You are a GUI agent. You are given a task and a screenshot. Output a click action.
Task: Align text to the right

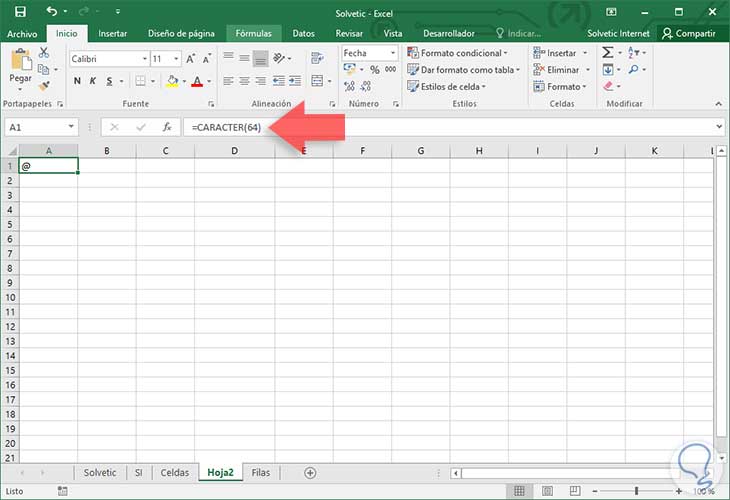tap(261, 81)
